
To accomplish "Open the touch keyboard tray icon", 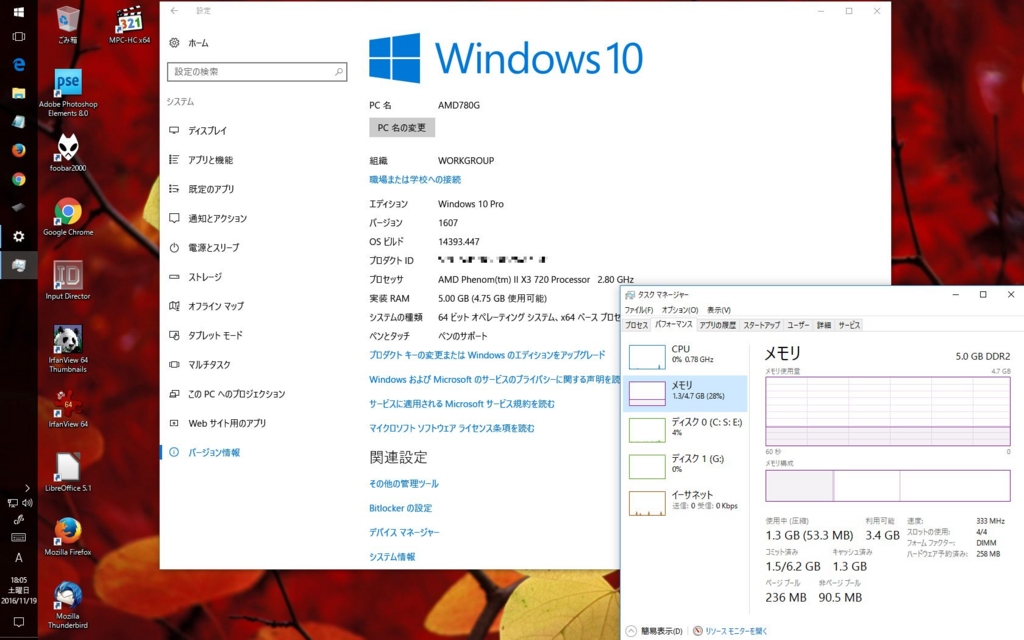I will tap(18, 537).
